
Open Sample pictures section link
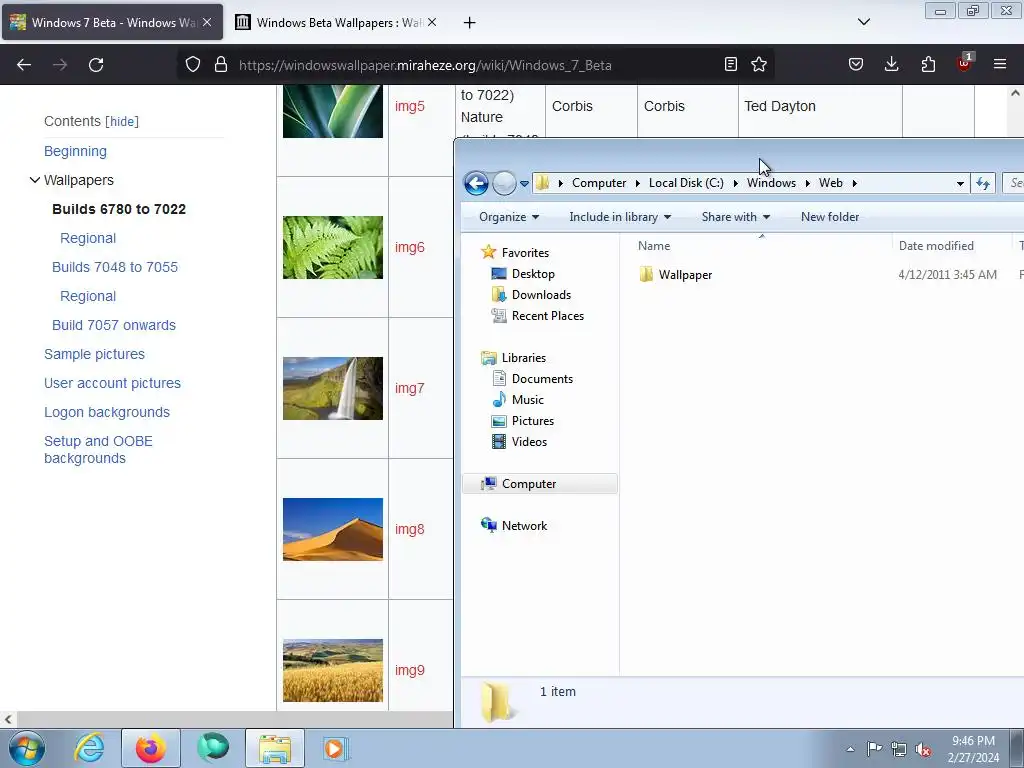(94, 354)
